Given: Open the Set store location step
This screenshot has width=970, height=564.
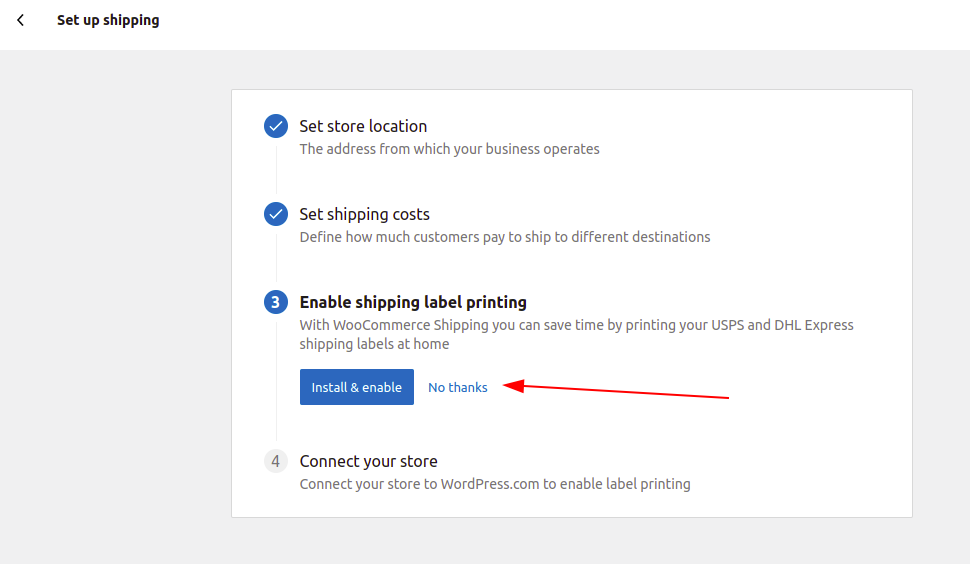Looking at the screenshot, I should [x=363, y=126].
